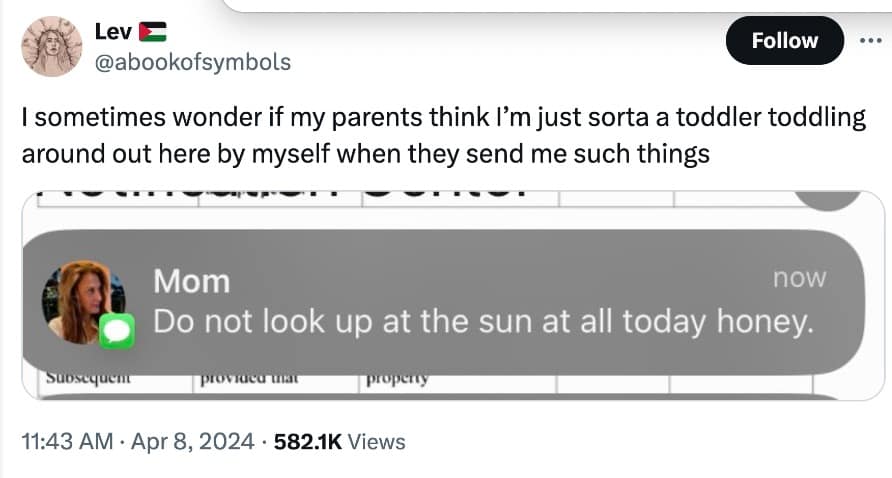Open the 11:43 AM tweet timestamp
This screenshot has height=478, width=892.
66,441
